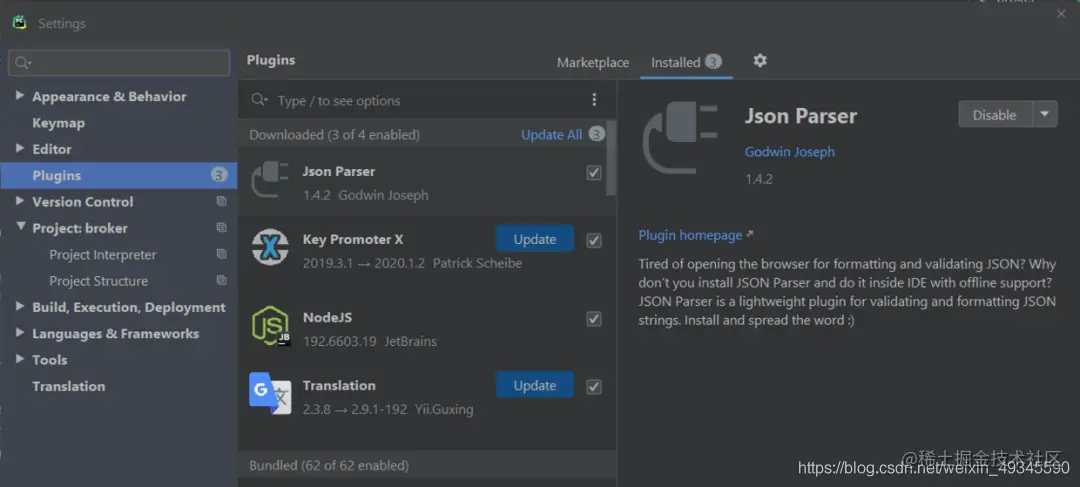The width and height of the screenshot is (1080, 487).
Task: Click the PyCharm logo in title bar
Action: (20, 23)
